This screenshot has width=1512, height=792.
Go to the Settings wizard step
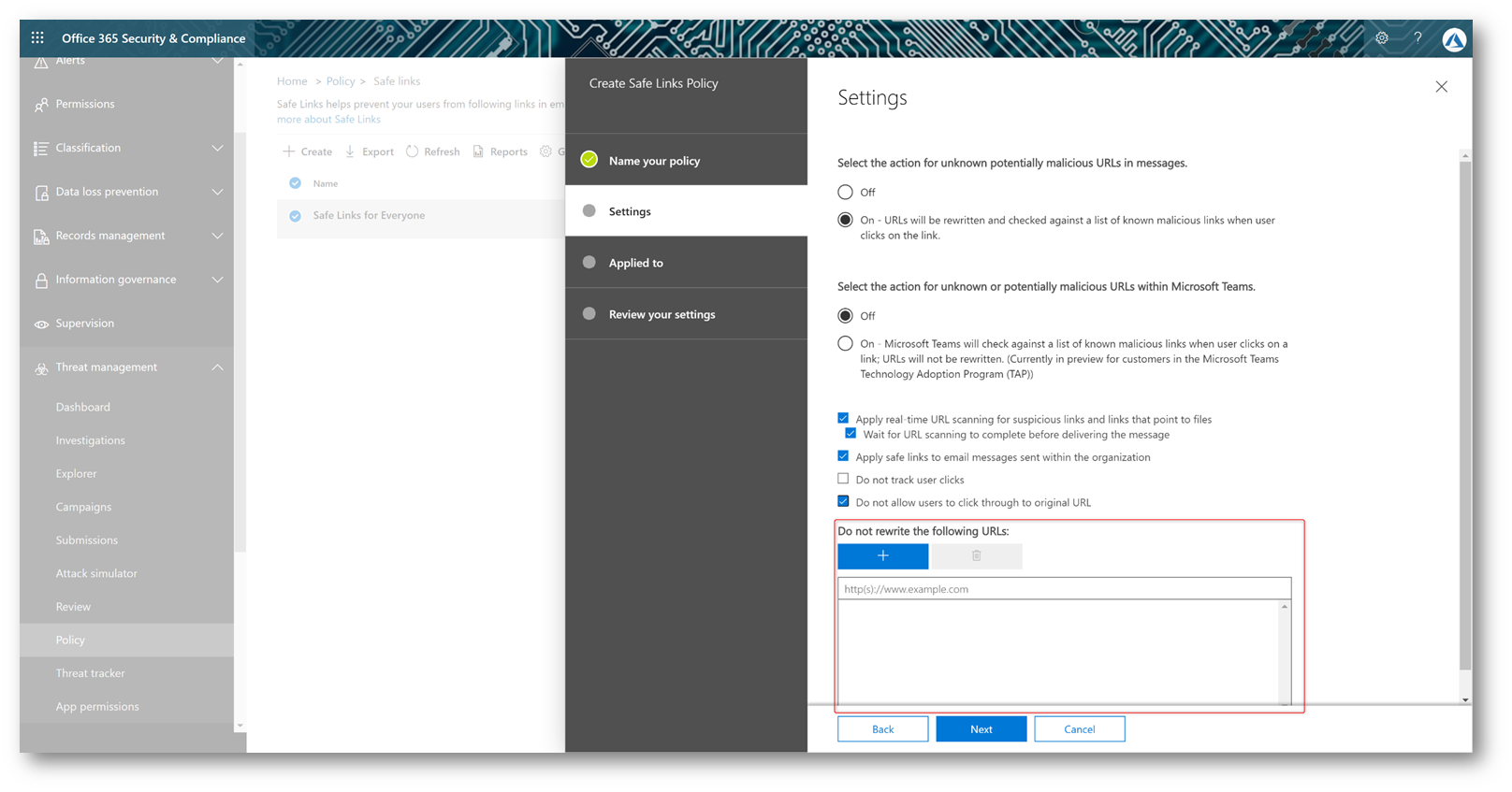tap(686, 211)
